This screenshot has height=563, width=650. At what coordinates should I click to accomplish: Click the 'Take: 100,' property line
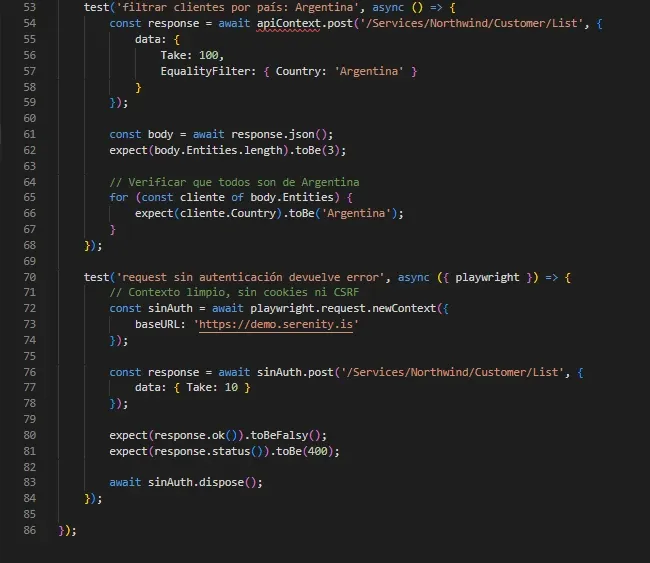coord(192,55)
